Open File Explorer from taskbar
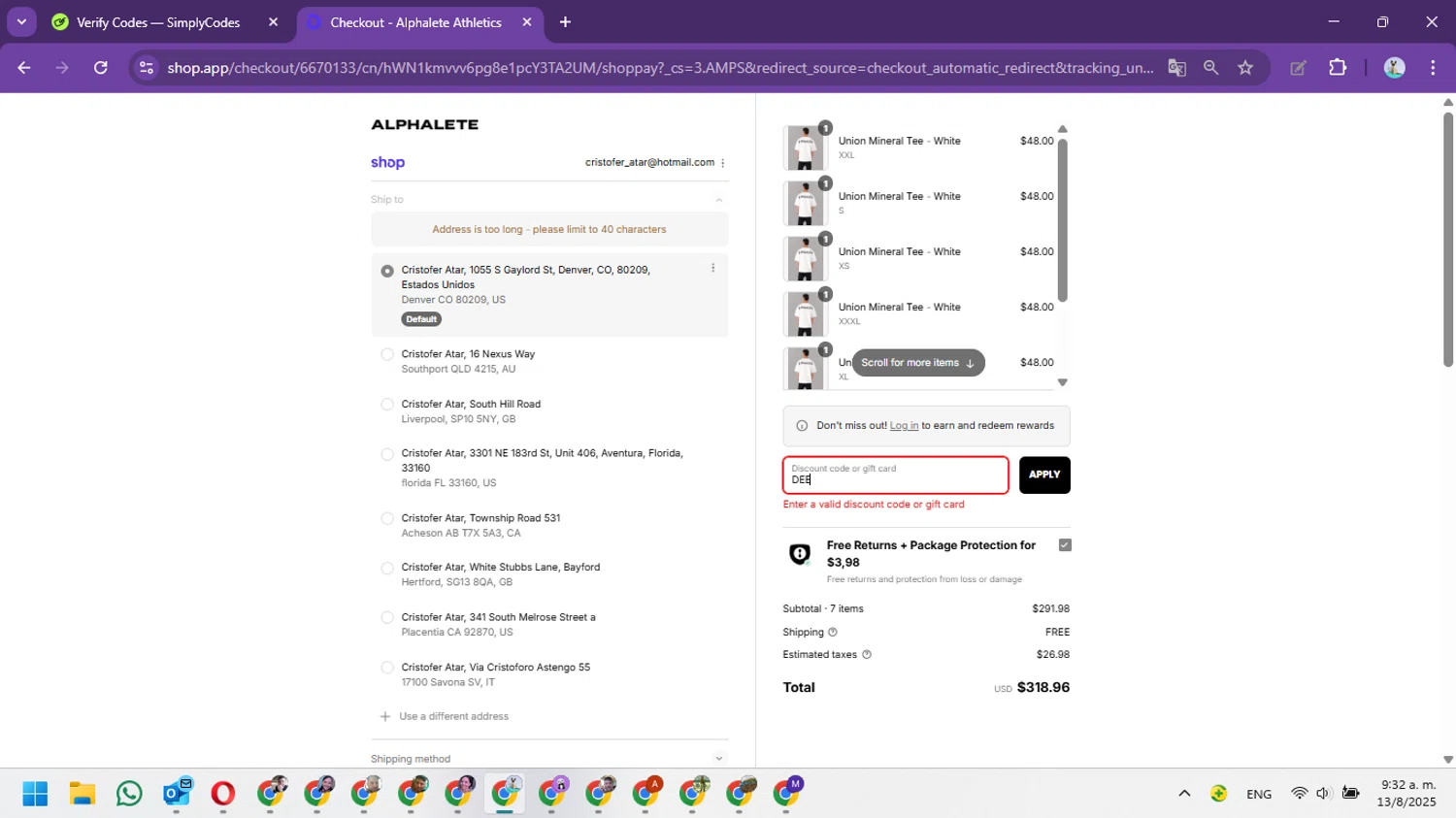The width and height of the screenshot is (1456, 818). (x=83, y=794)
